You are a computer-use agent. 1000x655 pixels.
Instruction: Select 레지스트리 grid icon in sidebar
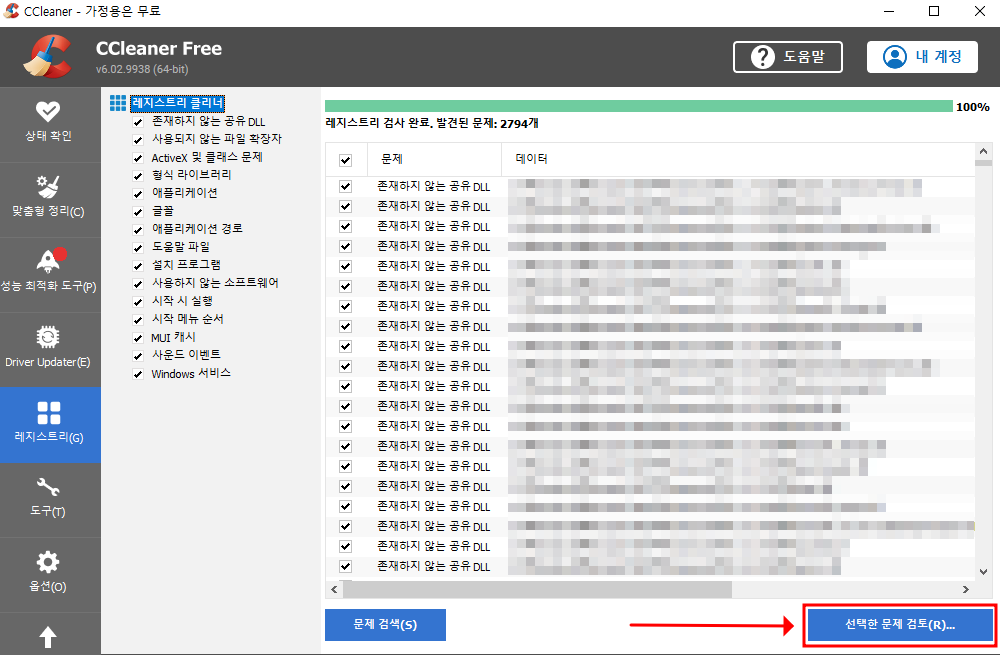pyautogui.click(x=48, y=413)
